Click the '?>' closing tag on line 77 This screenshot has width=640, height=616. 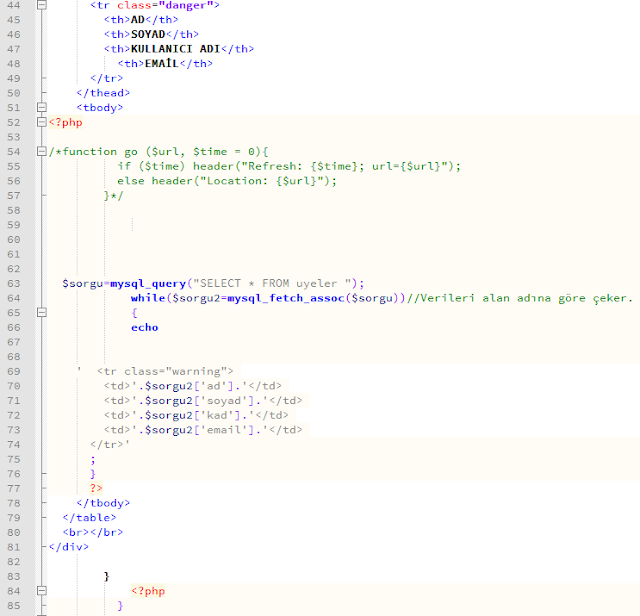[x=96, y=488]
